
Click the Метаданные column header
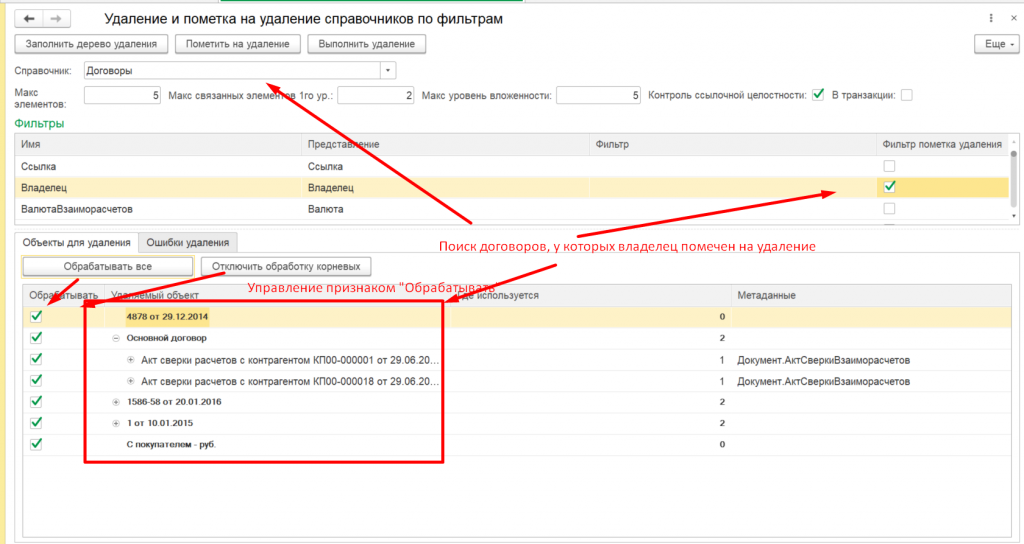871,295
